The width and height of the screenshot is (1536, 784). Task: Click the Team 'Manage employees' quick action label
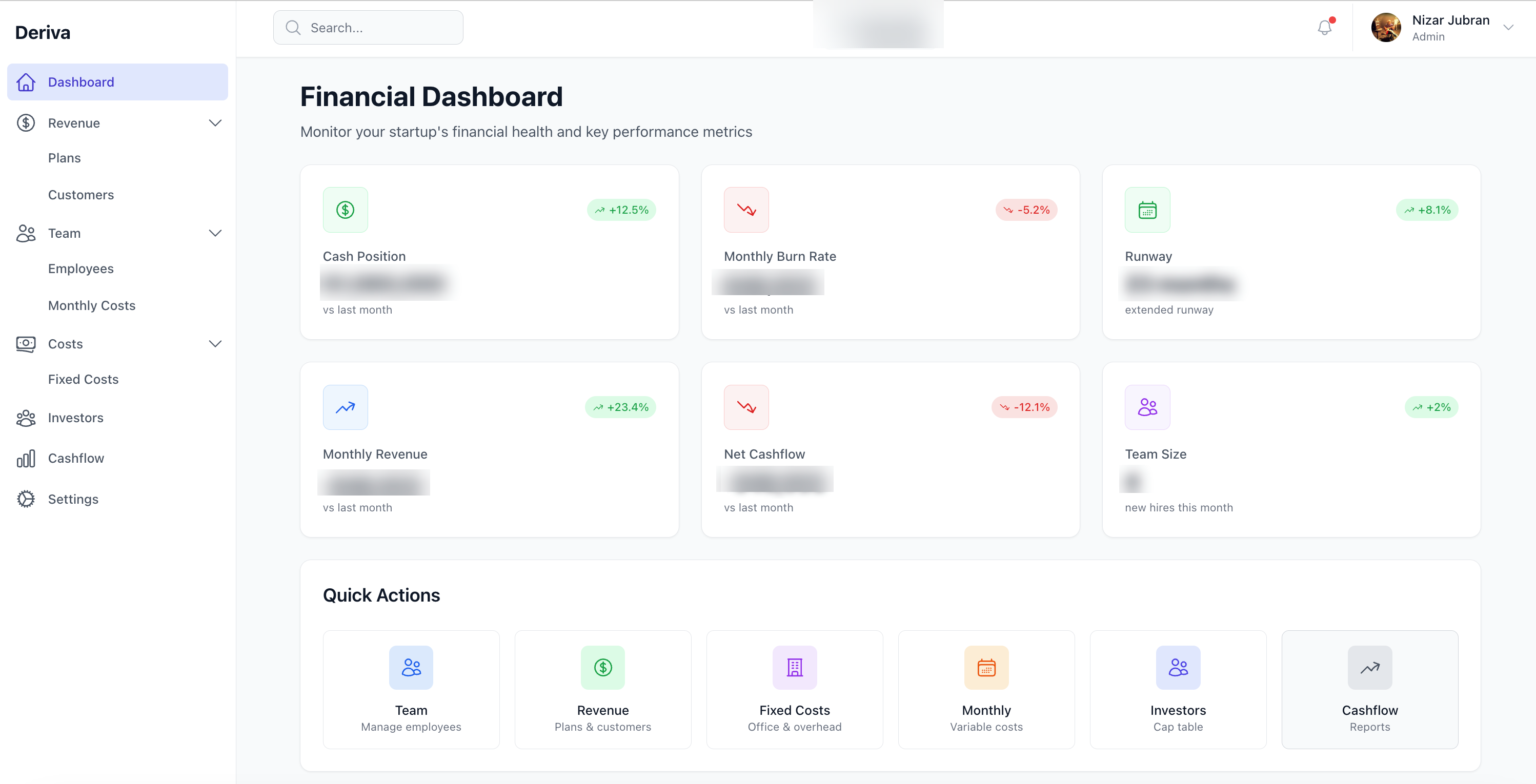411,727
